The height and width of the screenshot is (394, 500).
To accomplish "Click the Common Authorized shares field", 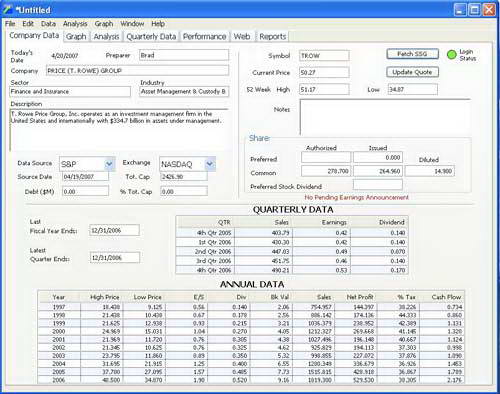I will pos(326,171).
